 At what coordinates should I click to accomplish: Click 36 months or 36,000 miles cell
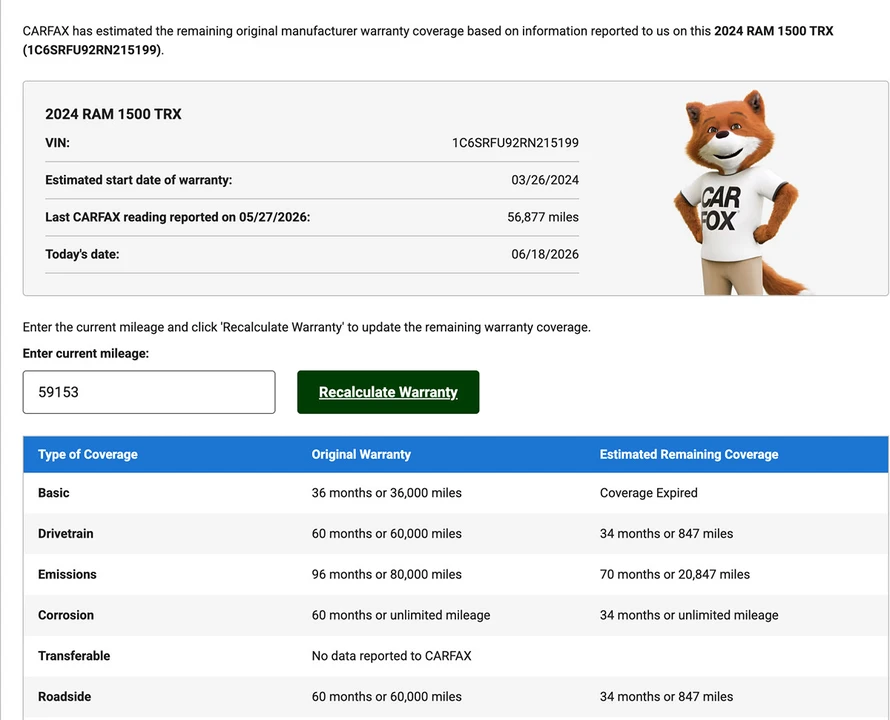(387, 493)
